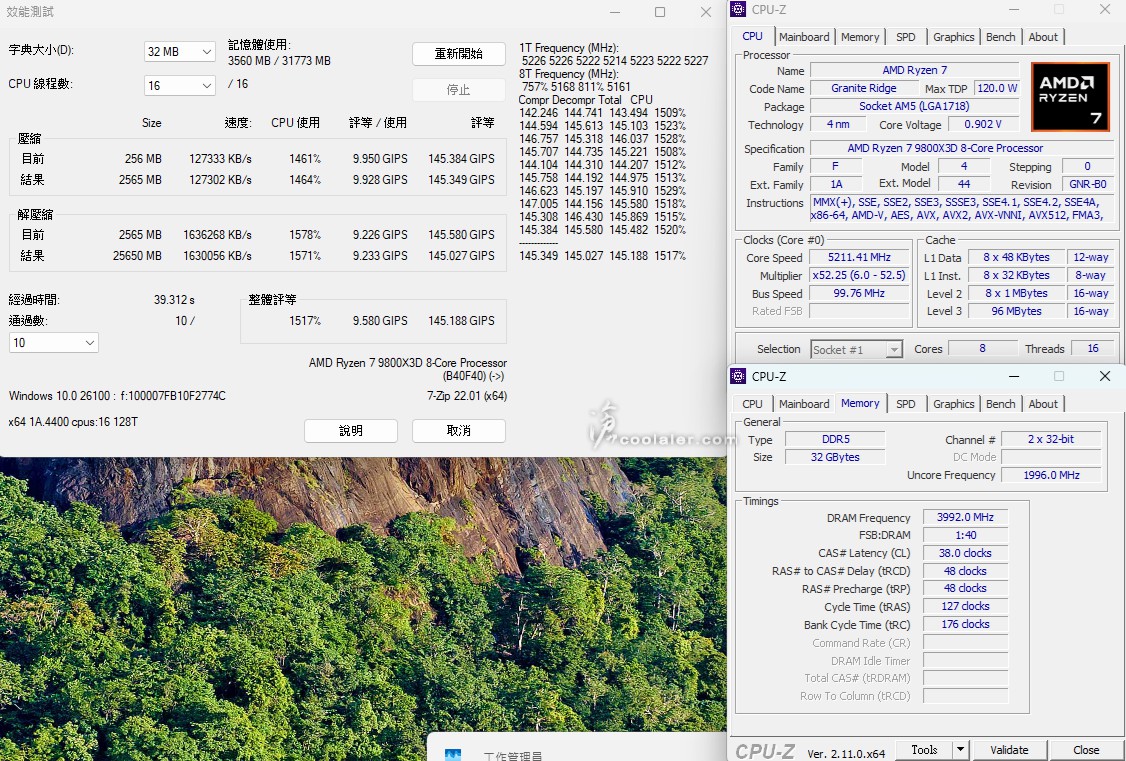Open Graphics tab in top CPU-Z window
This screenshot has height=761, width=1126.
click(953, 37)
